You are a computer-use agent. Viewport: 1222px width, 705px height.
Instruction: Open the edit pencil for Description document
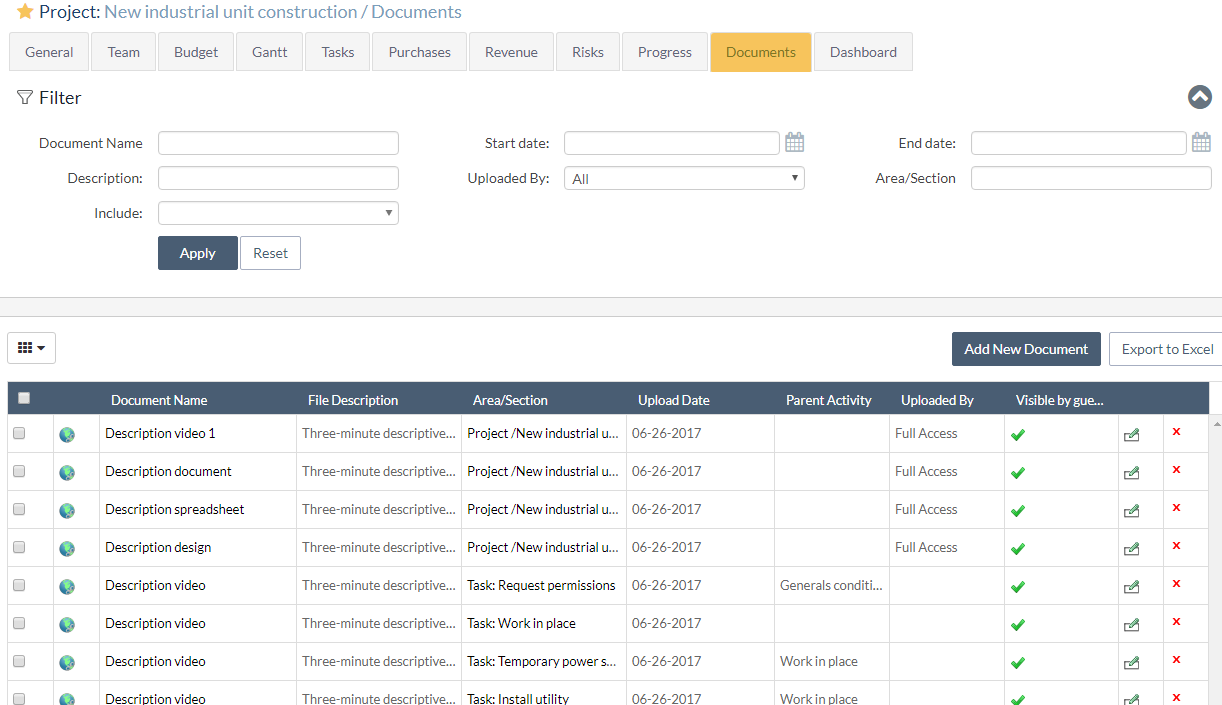click(x=1131, y=472)
